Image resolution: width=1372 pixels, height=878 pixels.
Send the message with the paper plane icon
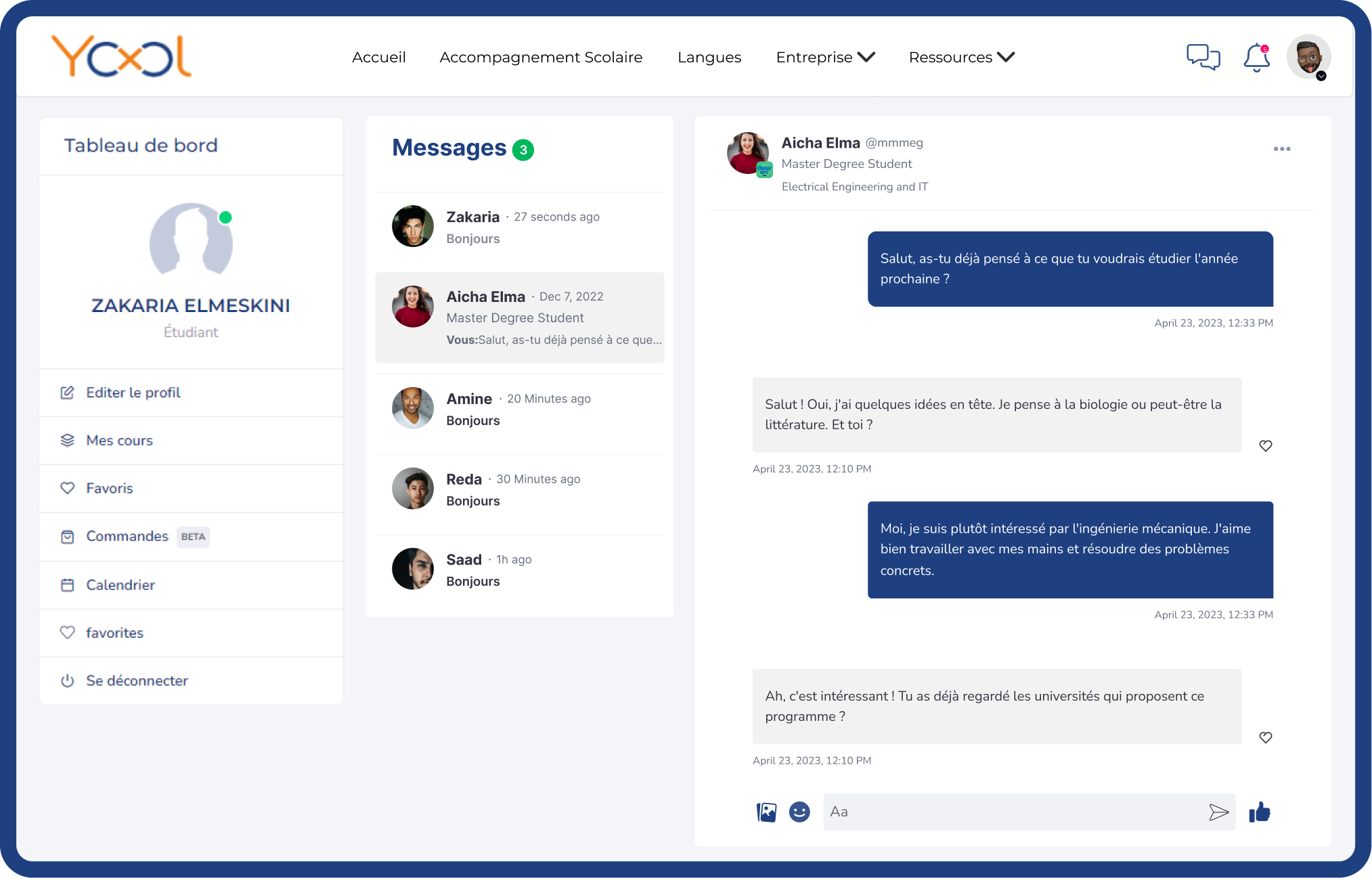click(1220, 811)
